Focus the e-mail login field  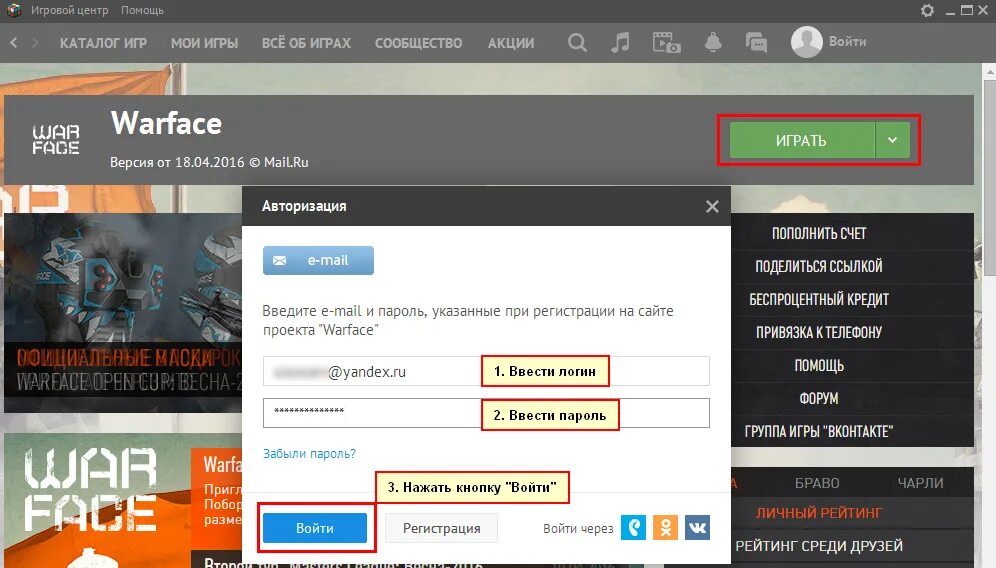[486, 371]
